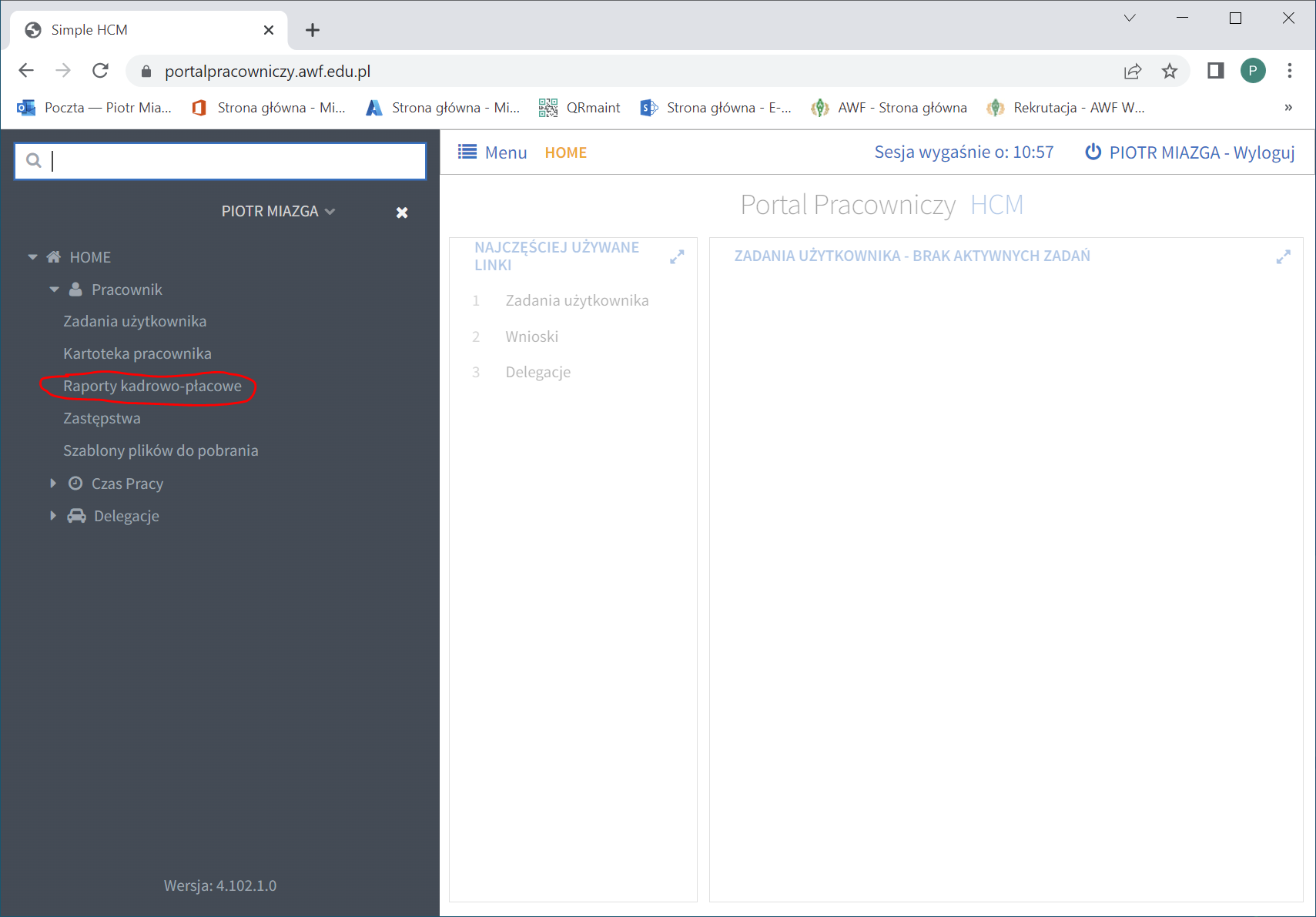Click the Wersja: 4.102.1.0 text

point(220,885)
